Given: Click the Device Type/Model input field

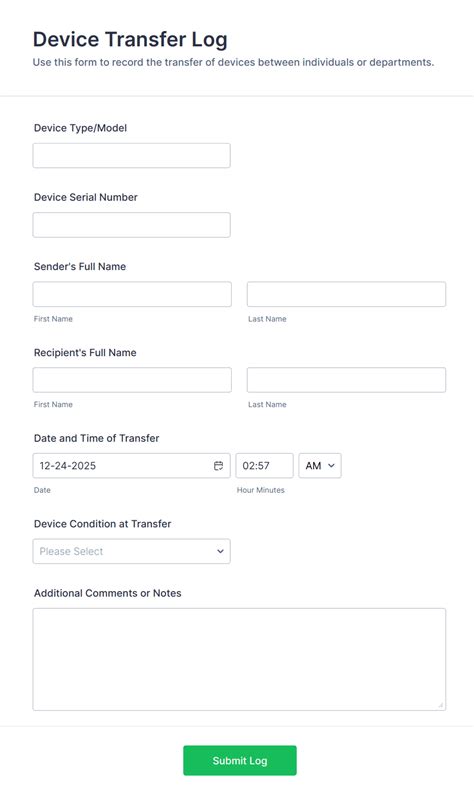Looking at the screenshot, I should coord(131,155).
